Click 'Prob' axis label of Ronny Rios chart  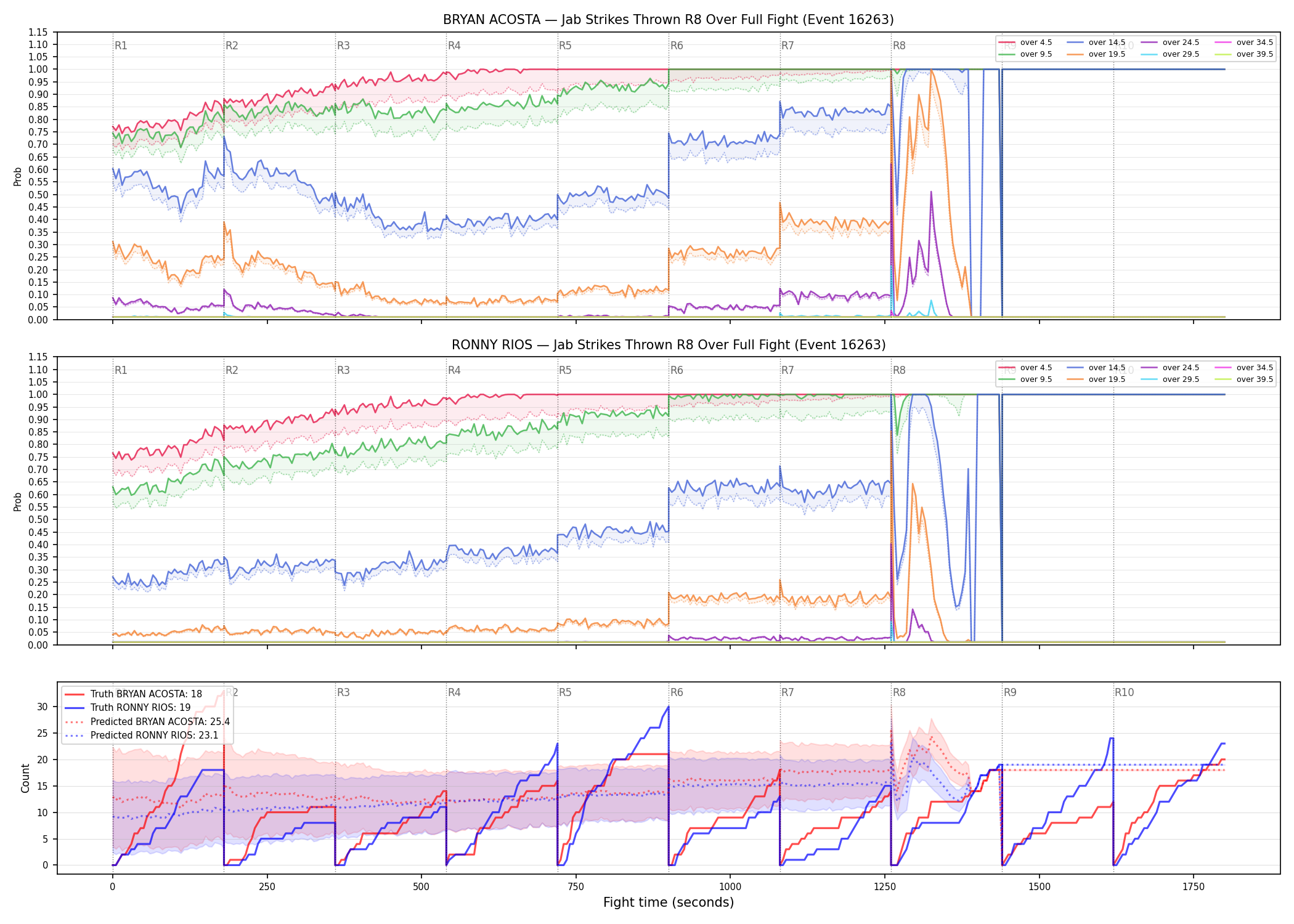point(18,501)
